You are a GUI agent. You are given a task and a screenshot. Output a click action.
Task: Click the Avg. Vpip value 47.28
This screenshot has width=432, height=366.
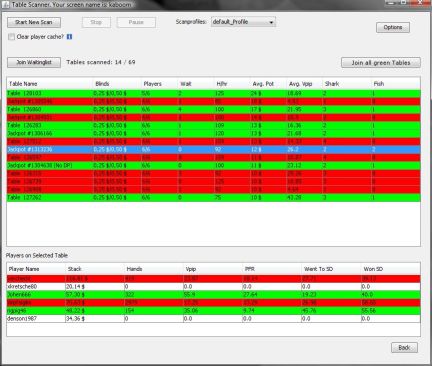(294, 197)
